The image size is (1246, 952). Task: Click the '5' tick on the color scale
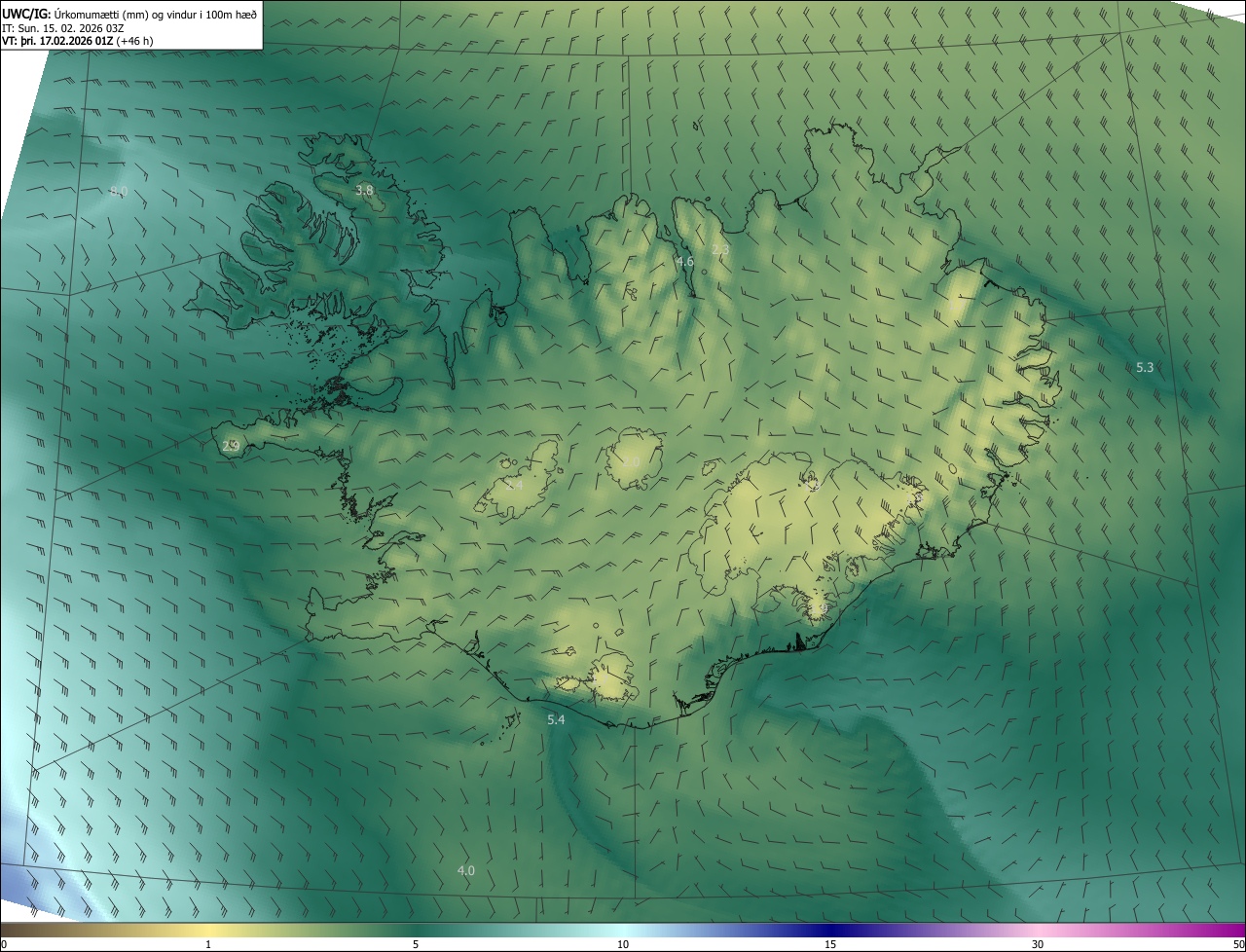click(x=416, y=945)
